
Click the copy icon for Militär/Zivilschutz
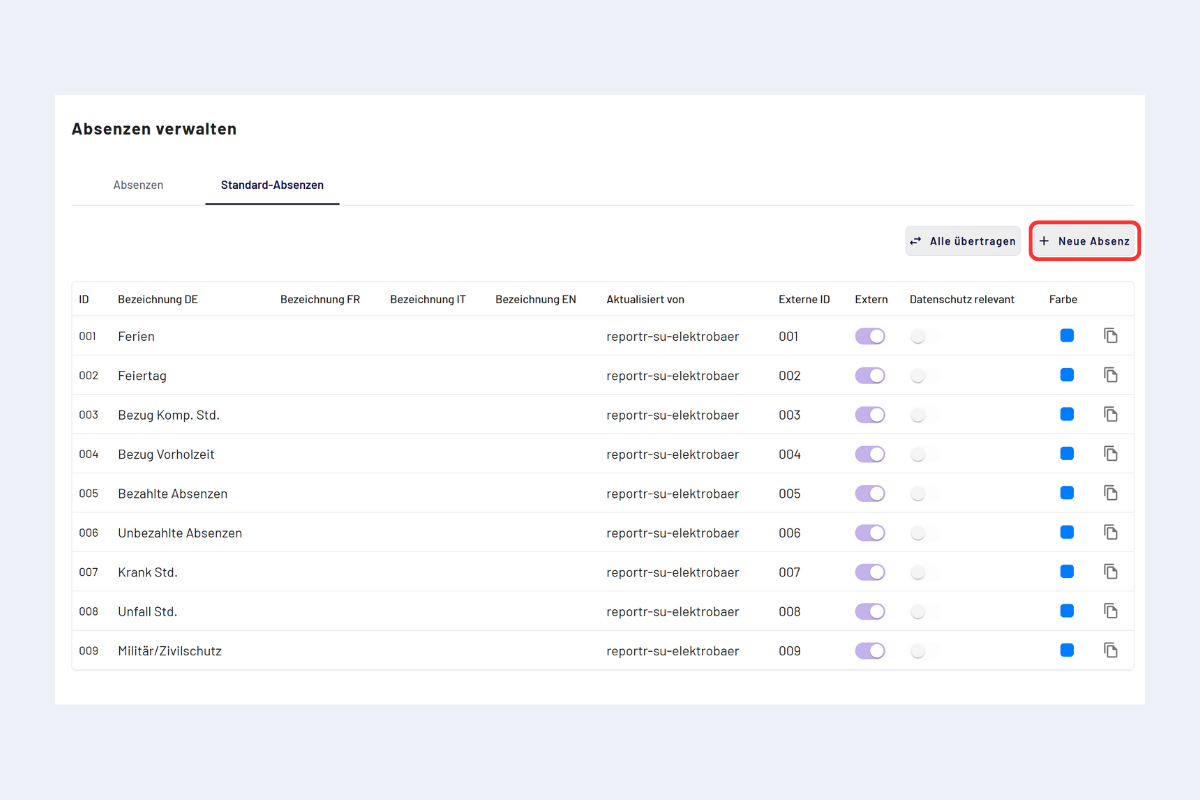1110,650
